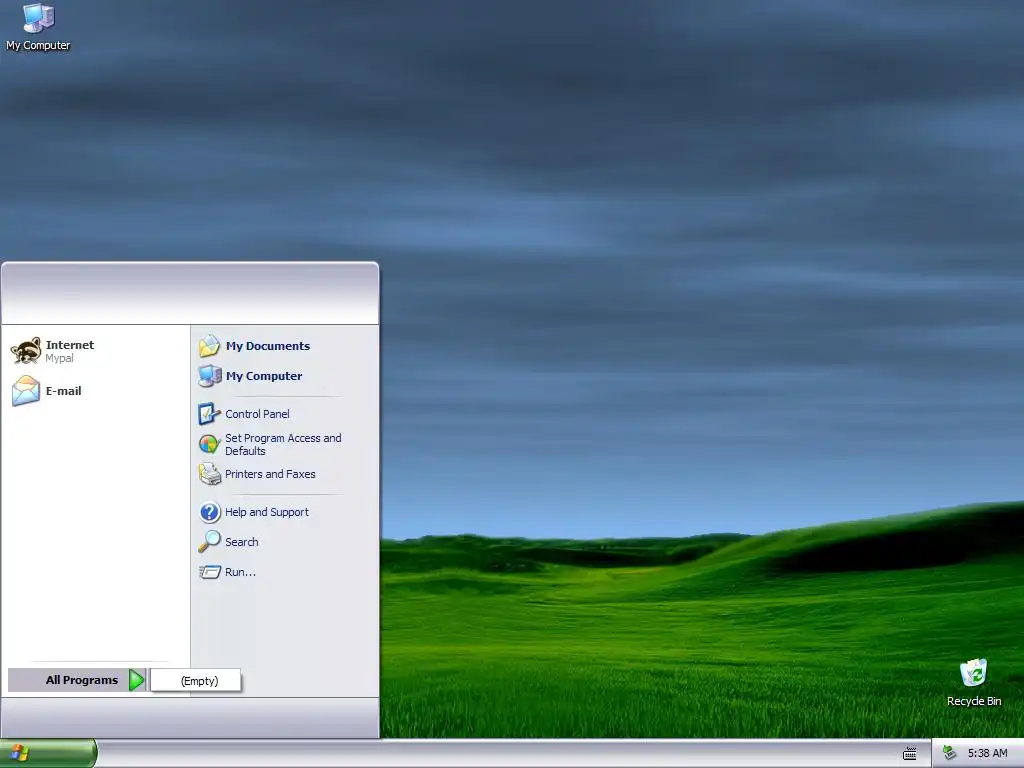The image size is (1024, 768).
Task: Select Printers and Faxes text
Action: pos(270,473)
